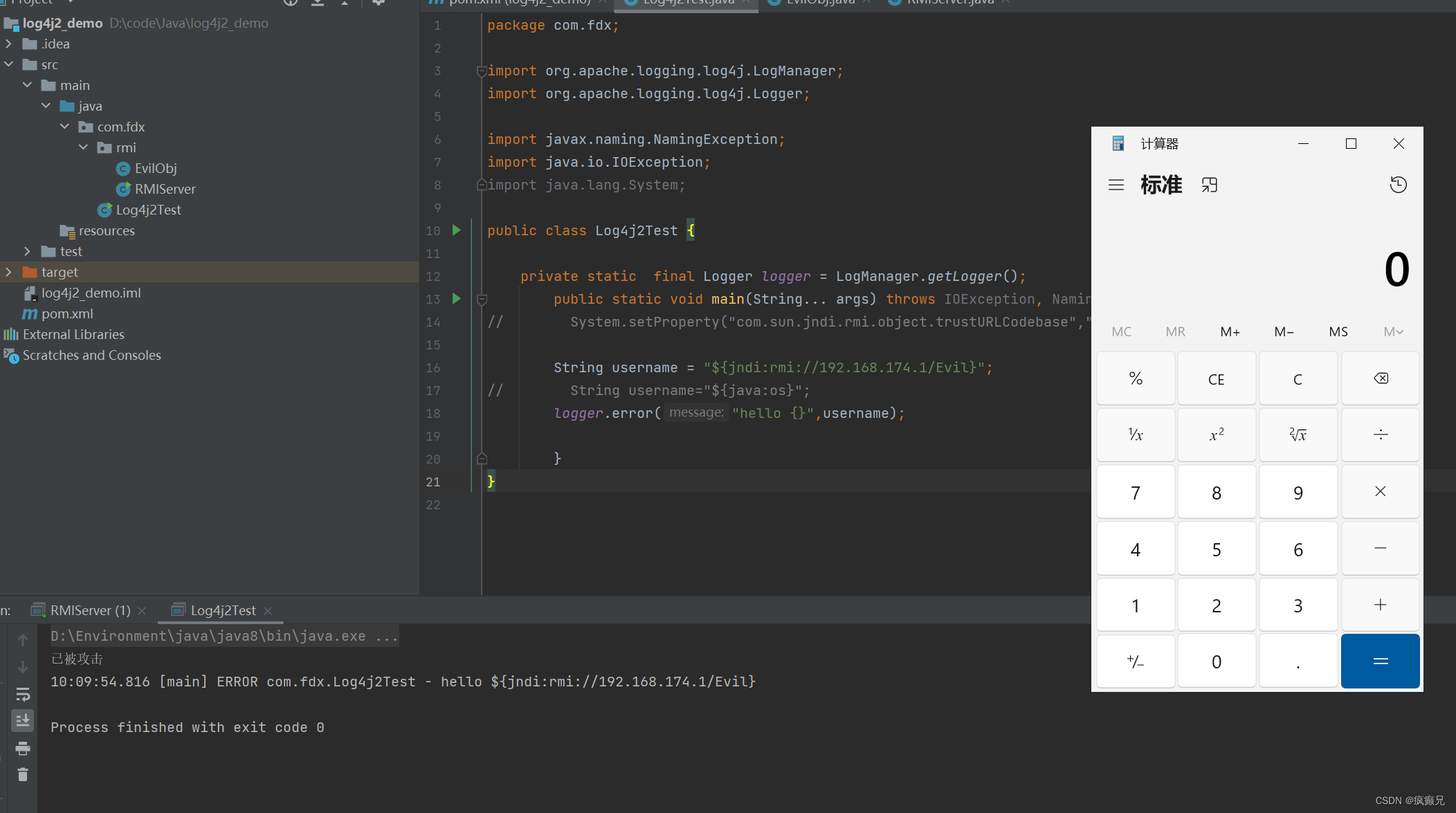Click the calculator square root button
Image resolution: width=1456 pixels, height=813 pixels.
pyautogui.click(x=1298, y=435)
